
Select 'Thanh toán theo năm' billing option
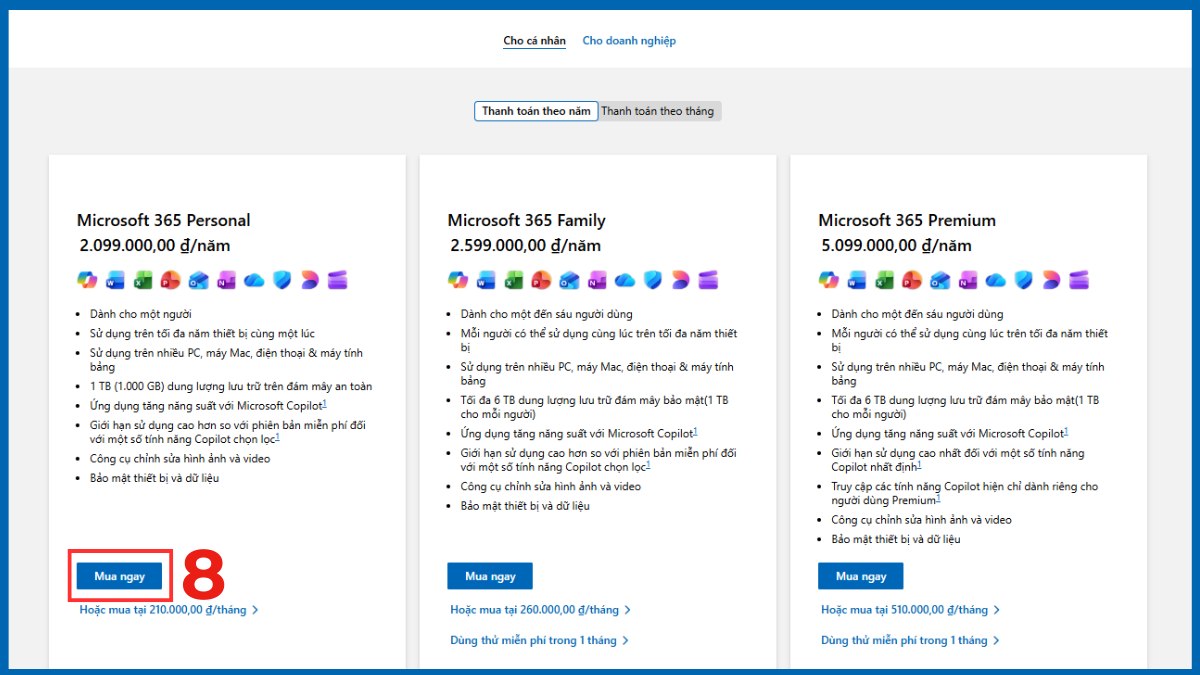536,111
